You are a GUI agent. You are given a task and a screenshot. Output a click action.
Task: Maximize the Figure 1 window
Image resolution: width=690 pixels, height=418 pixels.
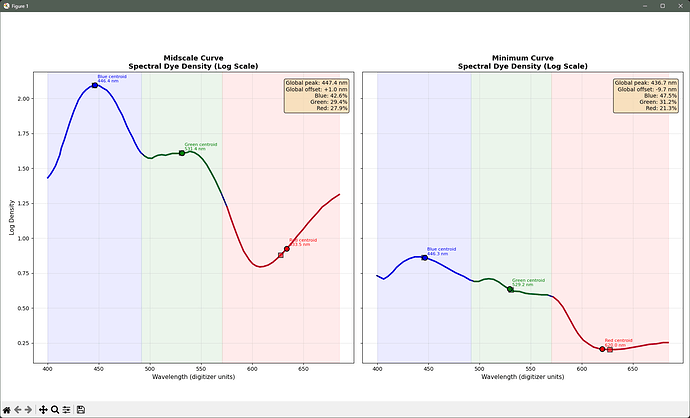[662, 6]
